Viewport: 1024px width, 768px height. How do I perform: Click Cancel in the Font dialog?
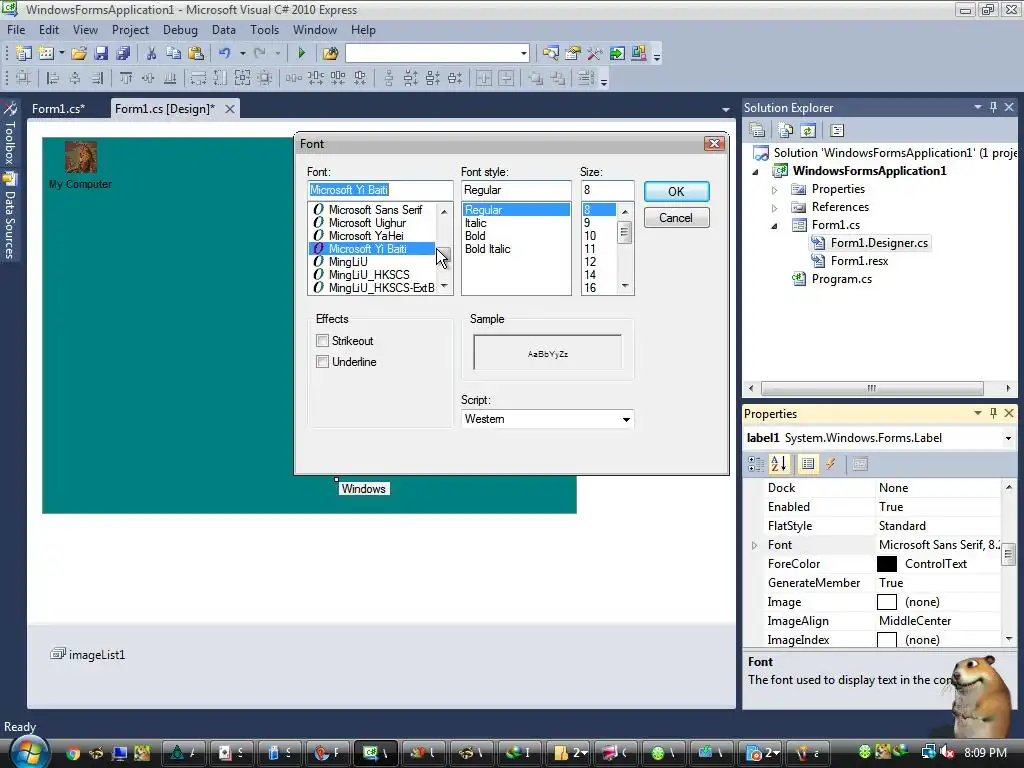point(676,217)
